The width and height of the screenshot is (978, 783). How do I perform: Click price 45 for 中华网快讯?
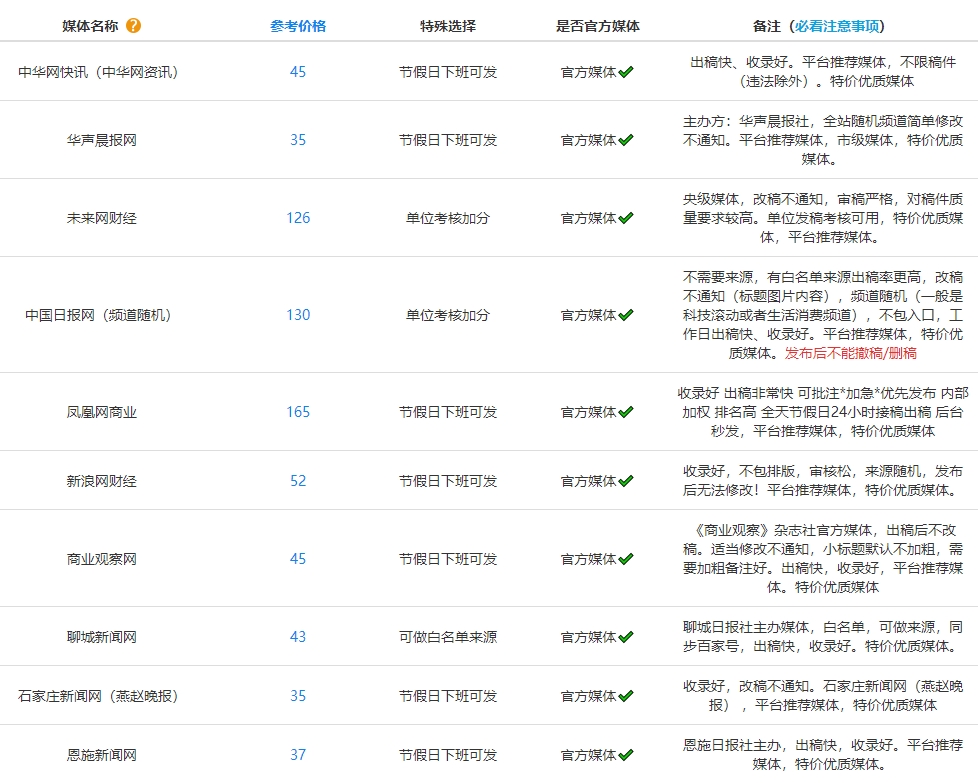point(298,72)
